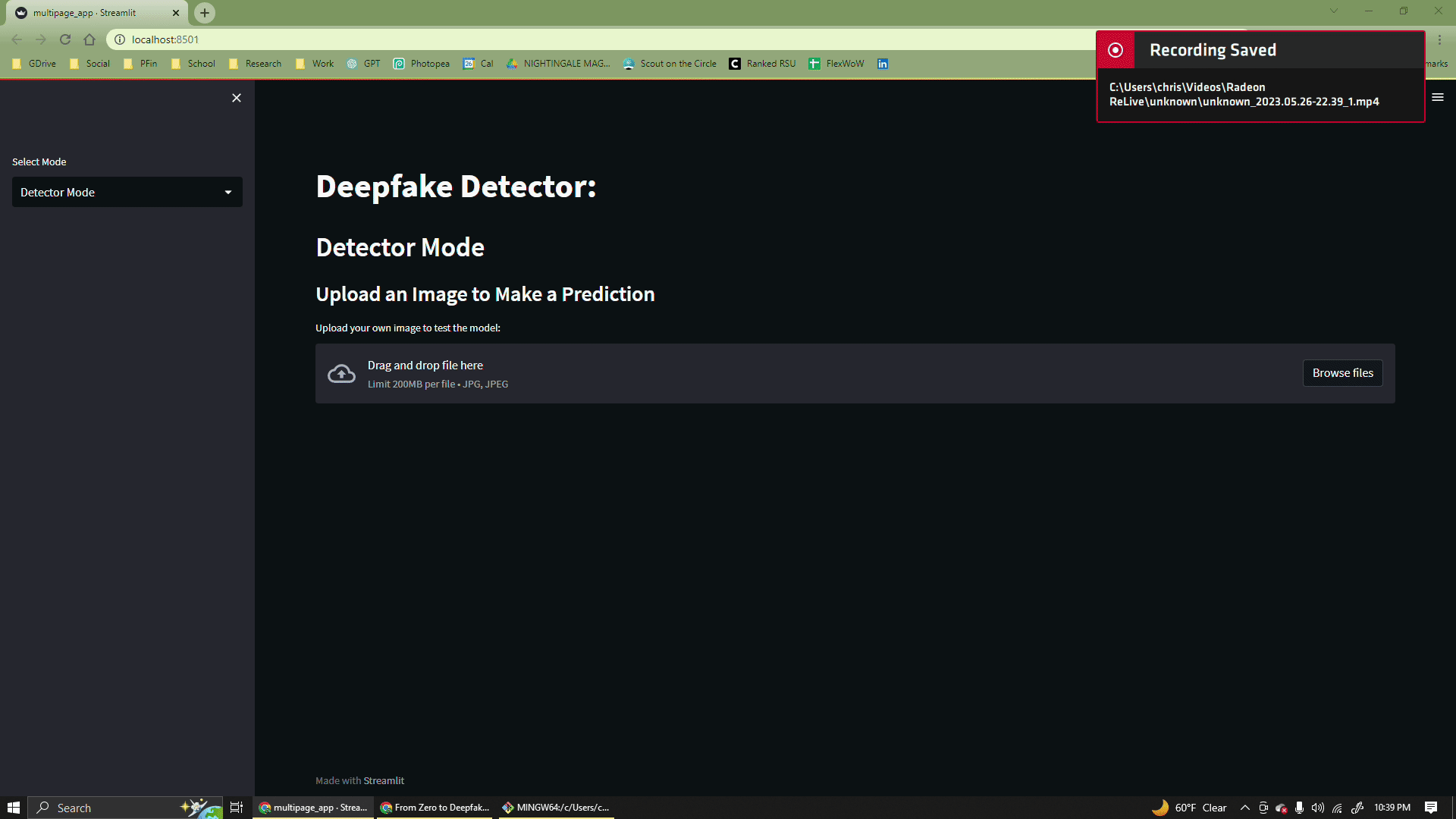Viewport: 1456px width, 819px height.
Task: Close the multipage_app Streamlit tab
Action: [x=176, y=13]
